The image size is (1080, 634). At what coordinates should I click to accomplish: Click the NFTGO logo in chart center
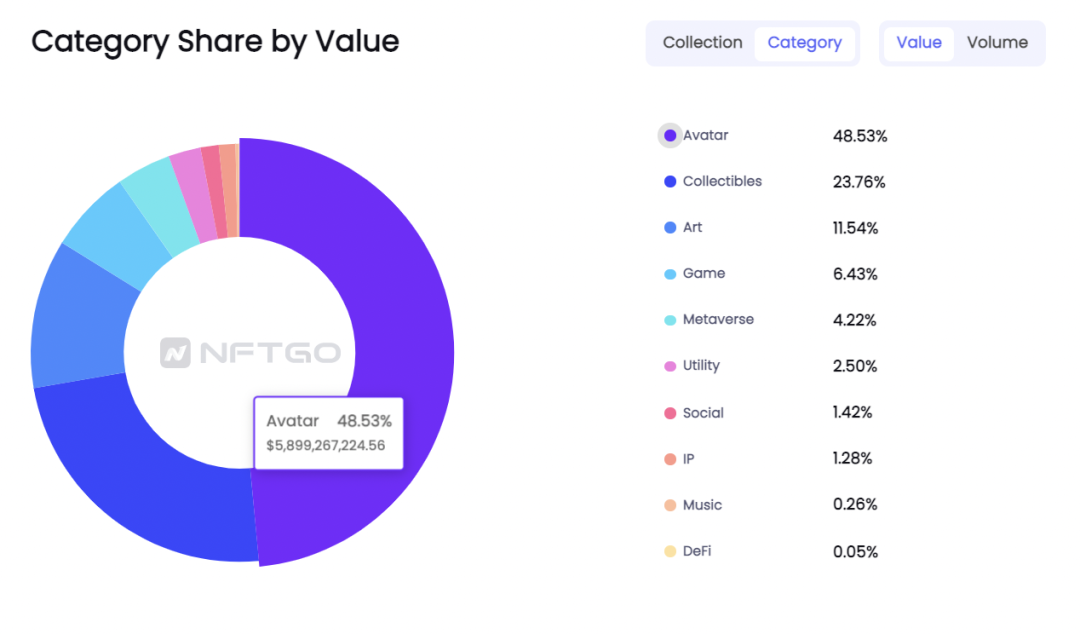(x=250, y=353)
